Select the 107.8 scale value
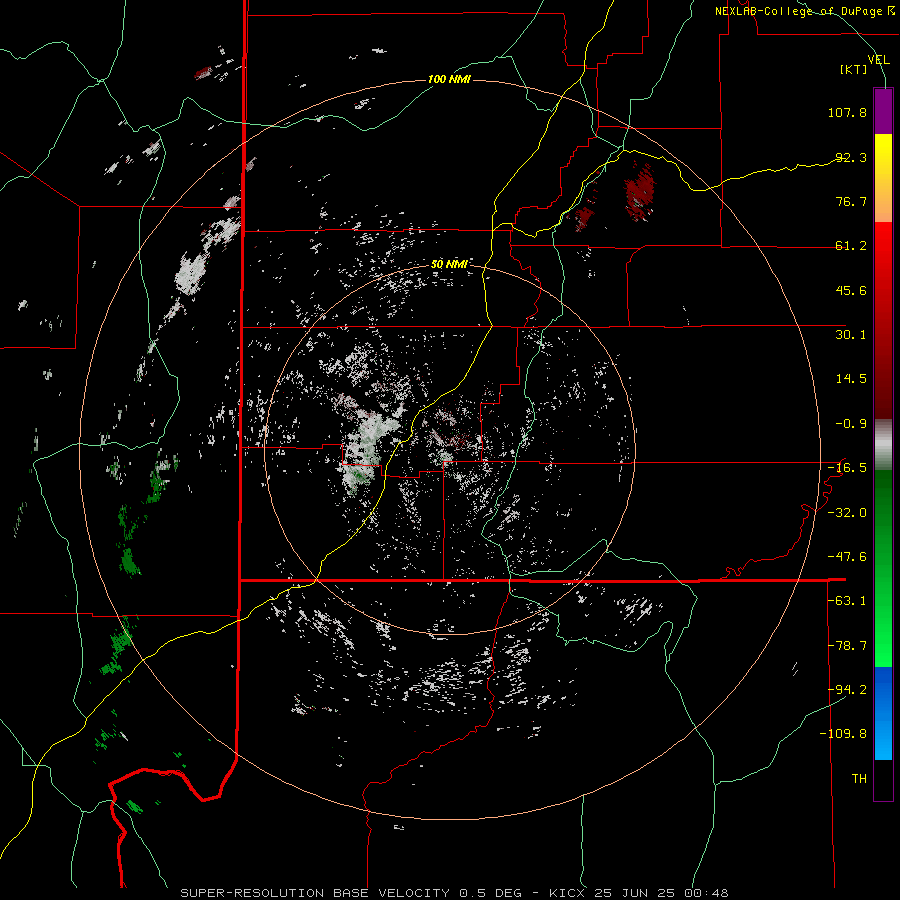 (847, 112)
